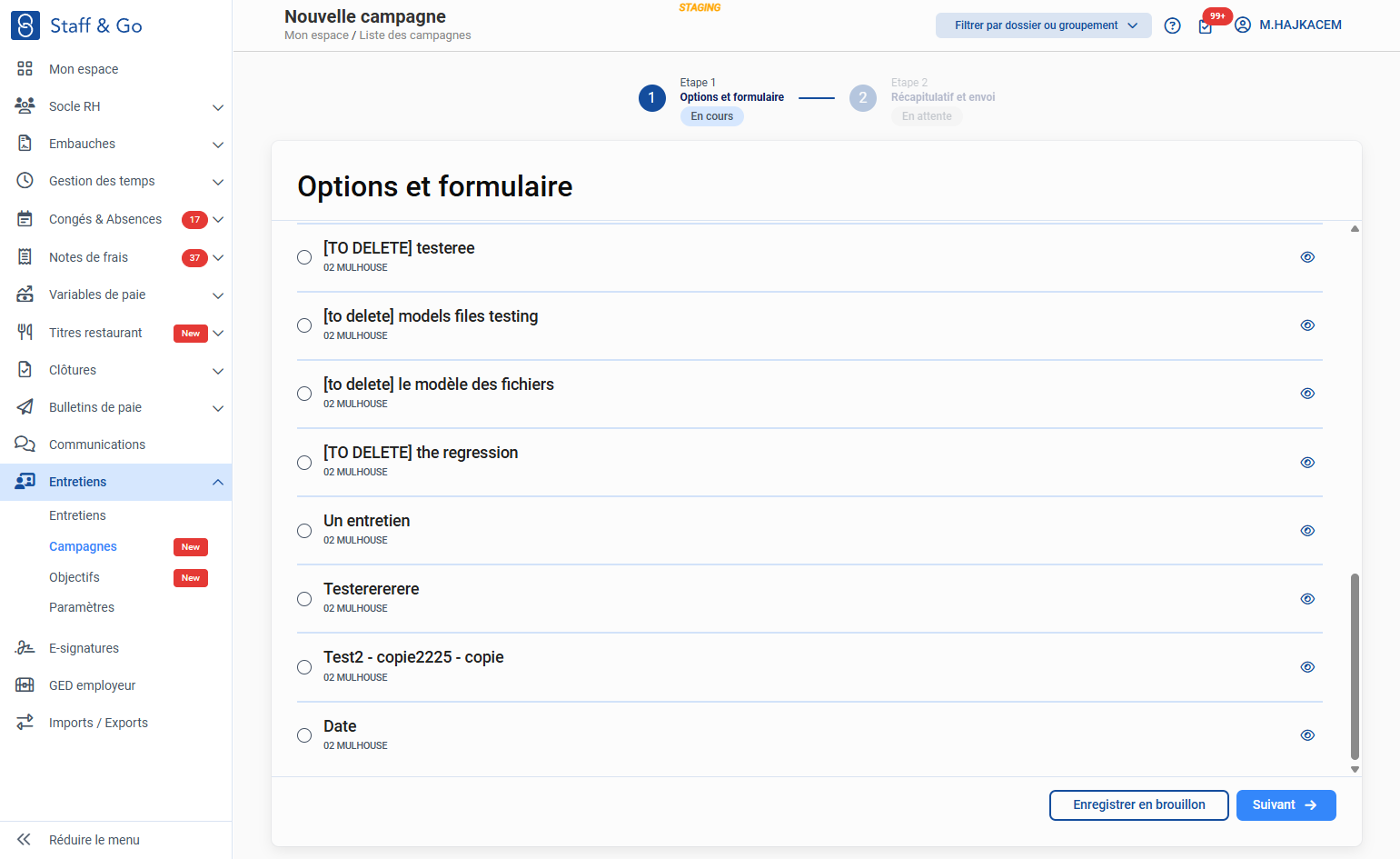Screen dimensions: 1400x859
Task: Click the Notes de frais receipt icon
Action: (25, 257)
